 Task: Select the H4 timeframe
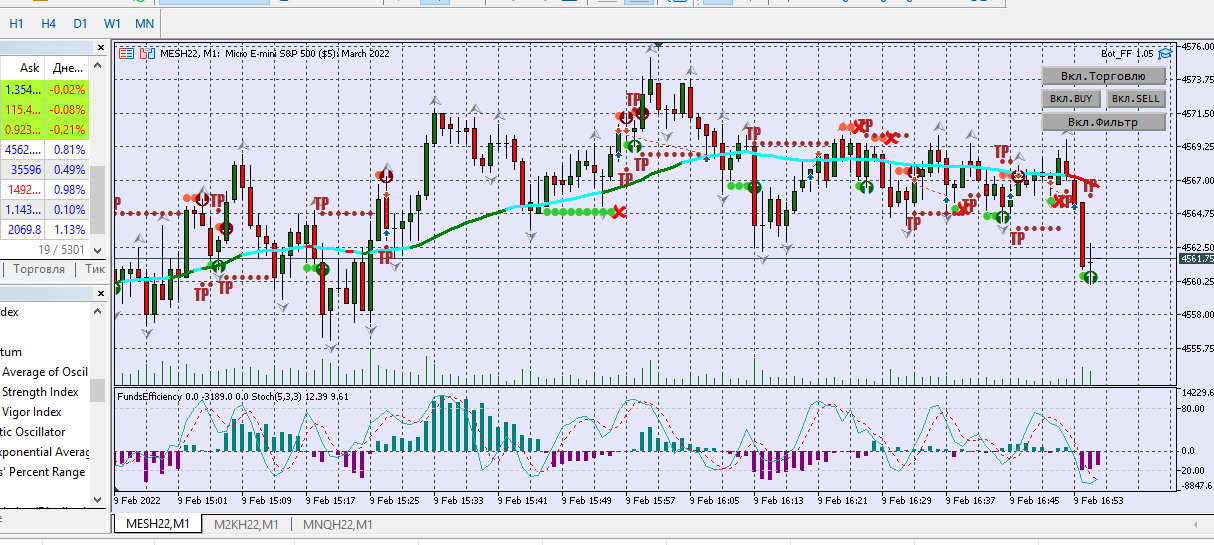(x=49, y=22)
